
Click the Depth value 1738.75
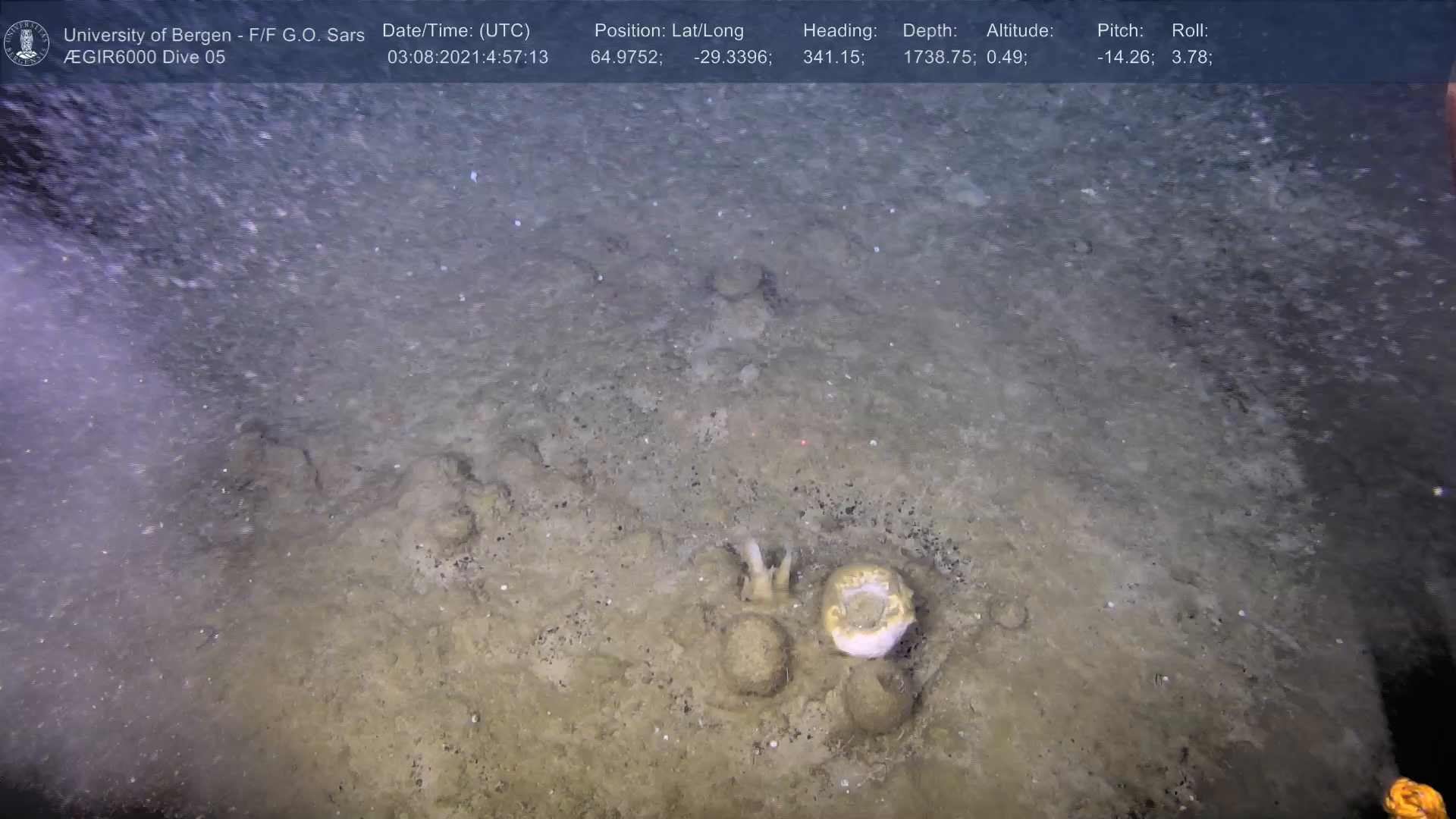938,58
